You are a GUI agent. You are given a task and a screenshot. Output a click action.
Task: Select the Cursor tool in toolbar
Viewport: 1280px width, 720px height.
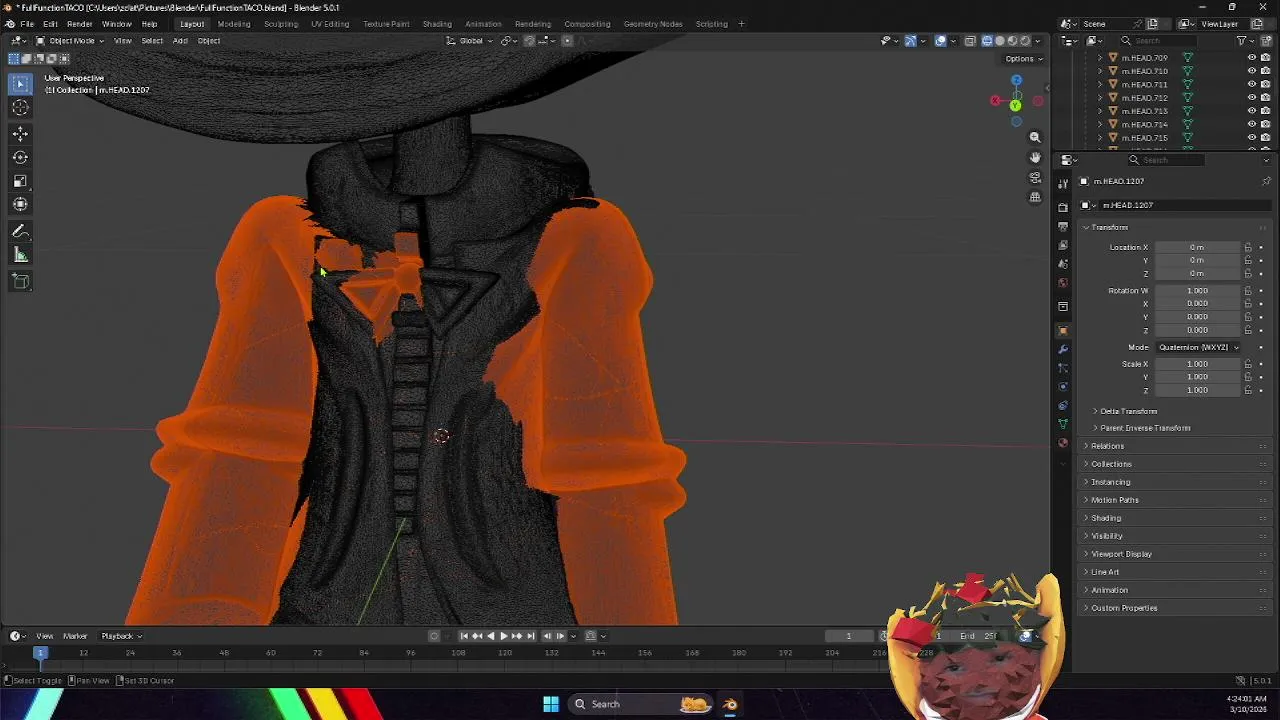pos(20,108)
